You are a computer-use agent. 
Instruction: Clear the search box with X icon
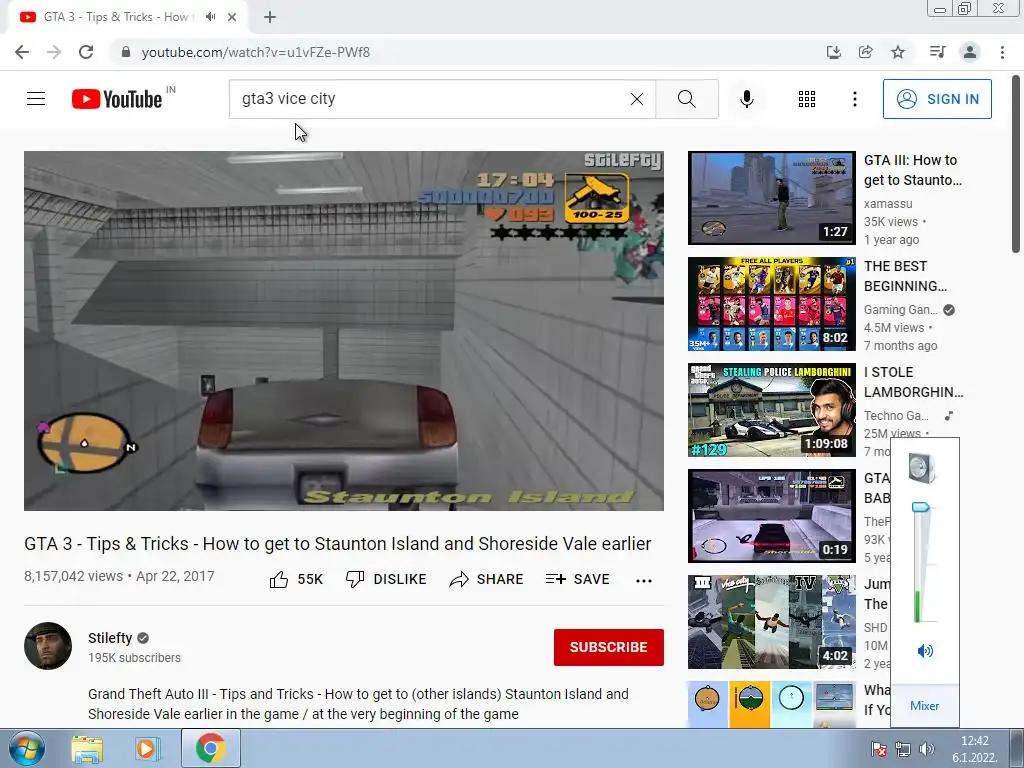(637, 99)
